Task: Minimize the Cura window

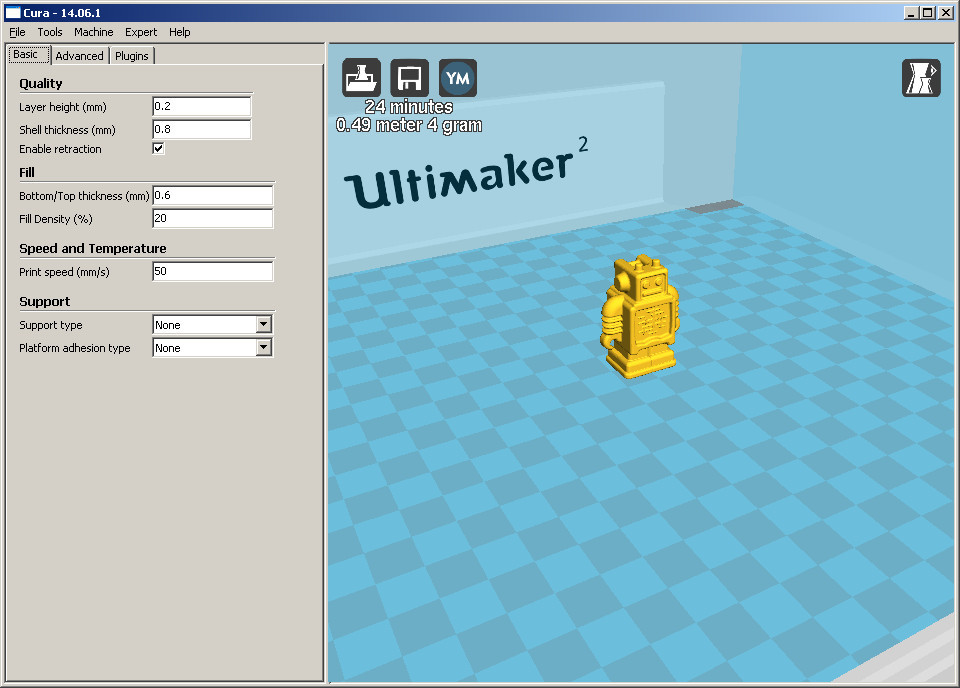Action: tap(911, 12)
